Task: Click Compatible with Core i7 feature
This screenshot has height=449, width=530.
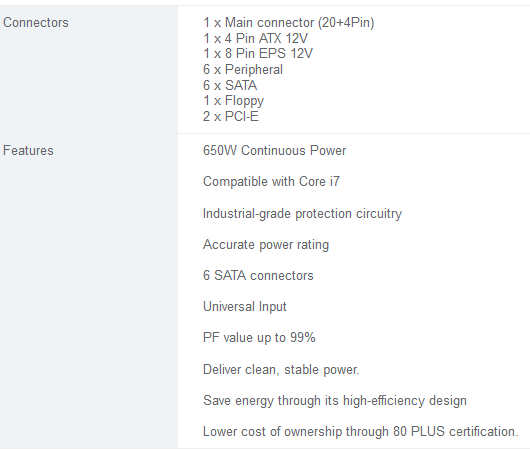Action: [x=271, y=182]
